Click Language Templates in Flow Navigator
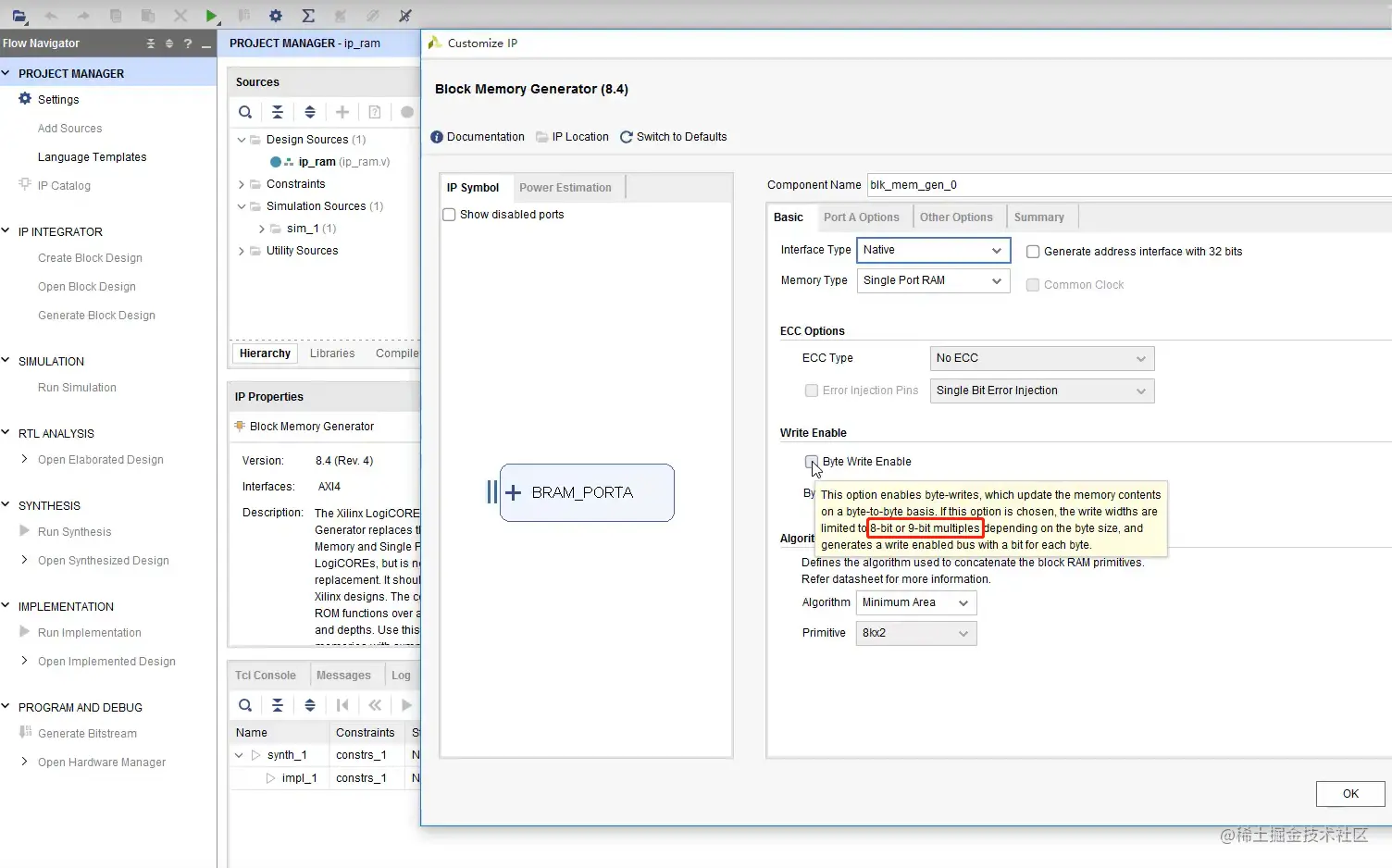Image resolution: width=1392 pixels, height=868 pixels. pyautogui.click(x=92, y=157)
